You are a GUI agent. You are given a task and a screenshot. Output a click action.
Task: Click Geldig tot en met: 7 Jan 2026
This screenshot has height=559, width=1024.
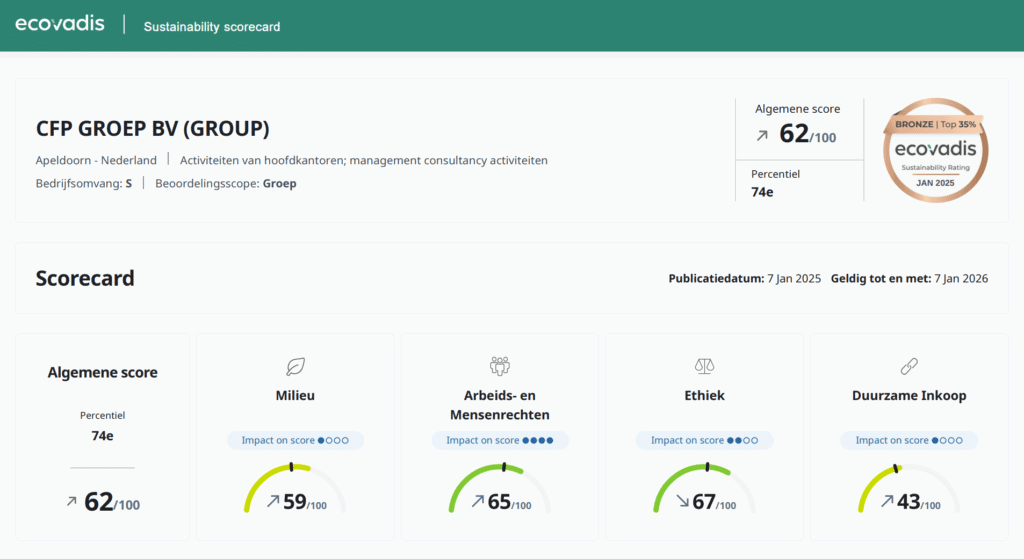pos(909,279)
